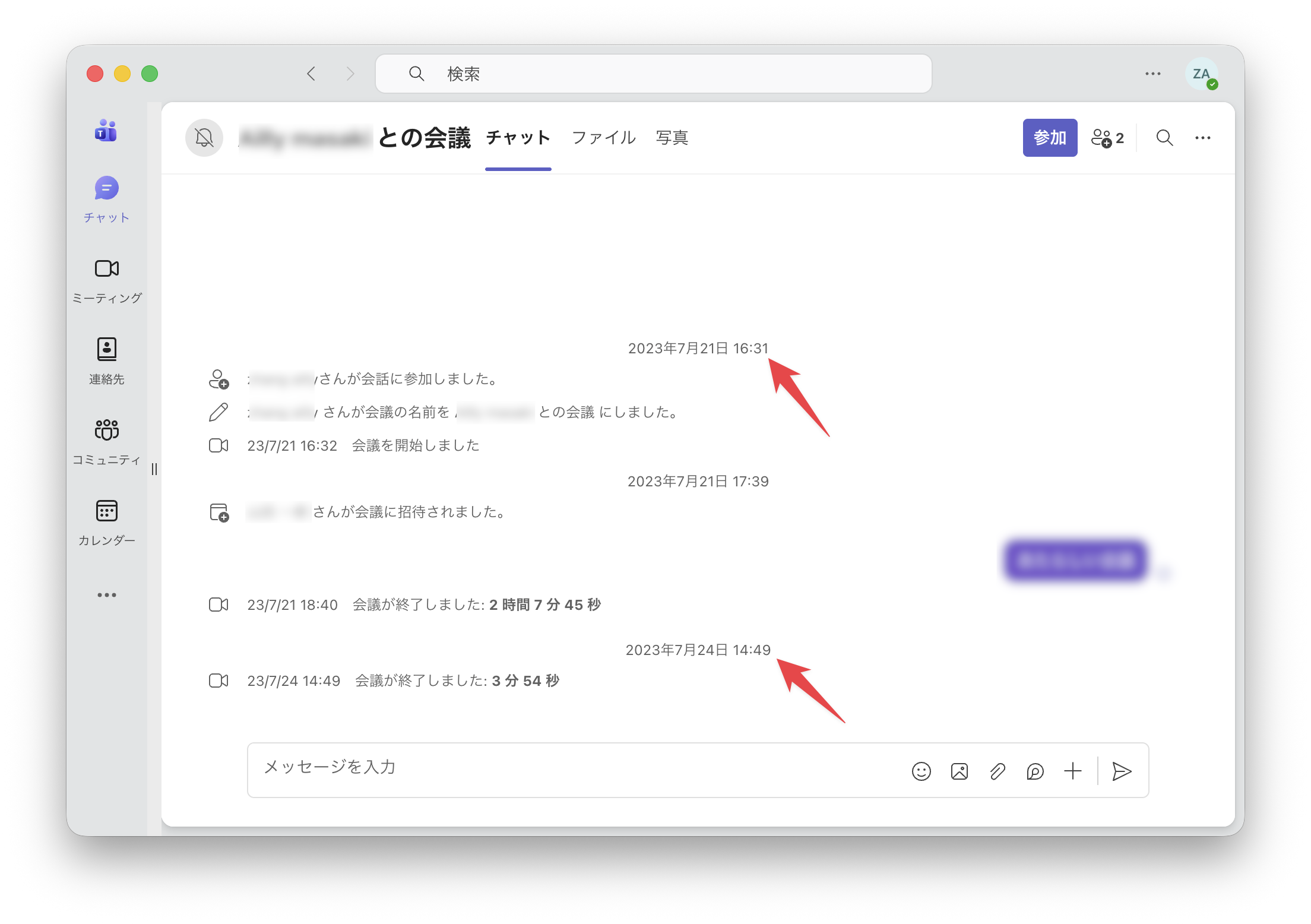Open more chat options menu

pos(1203,138)
